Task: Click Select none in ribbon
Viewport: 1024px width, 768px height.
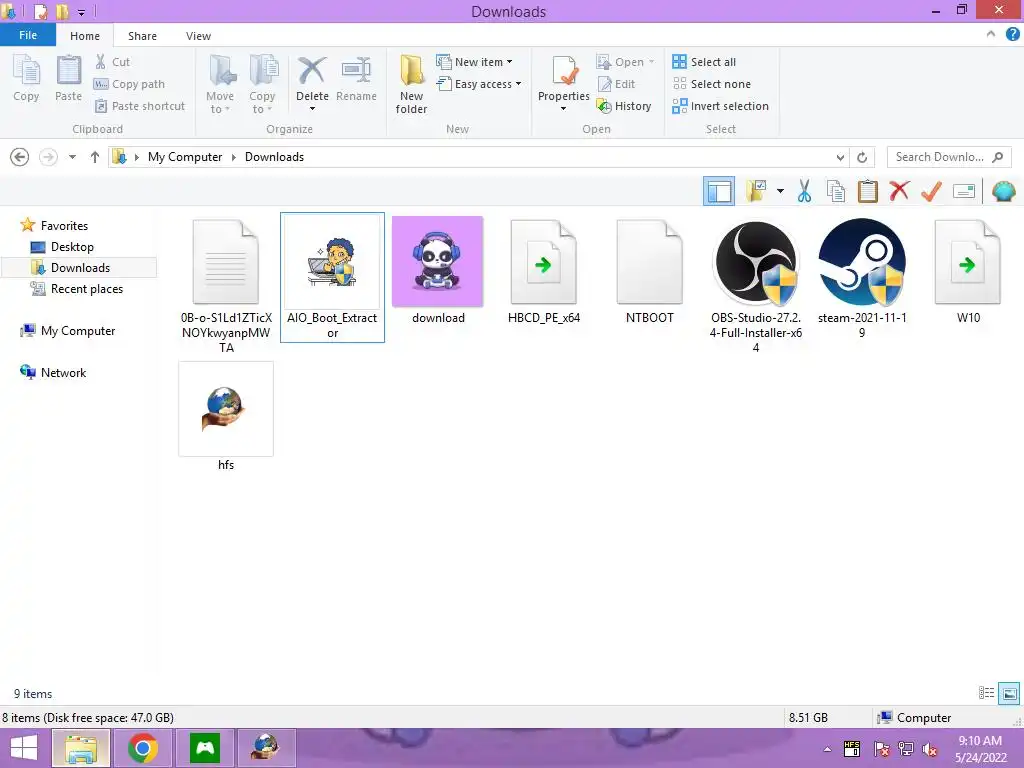Action: 711,84
